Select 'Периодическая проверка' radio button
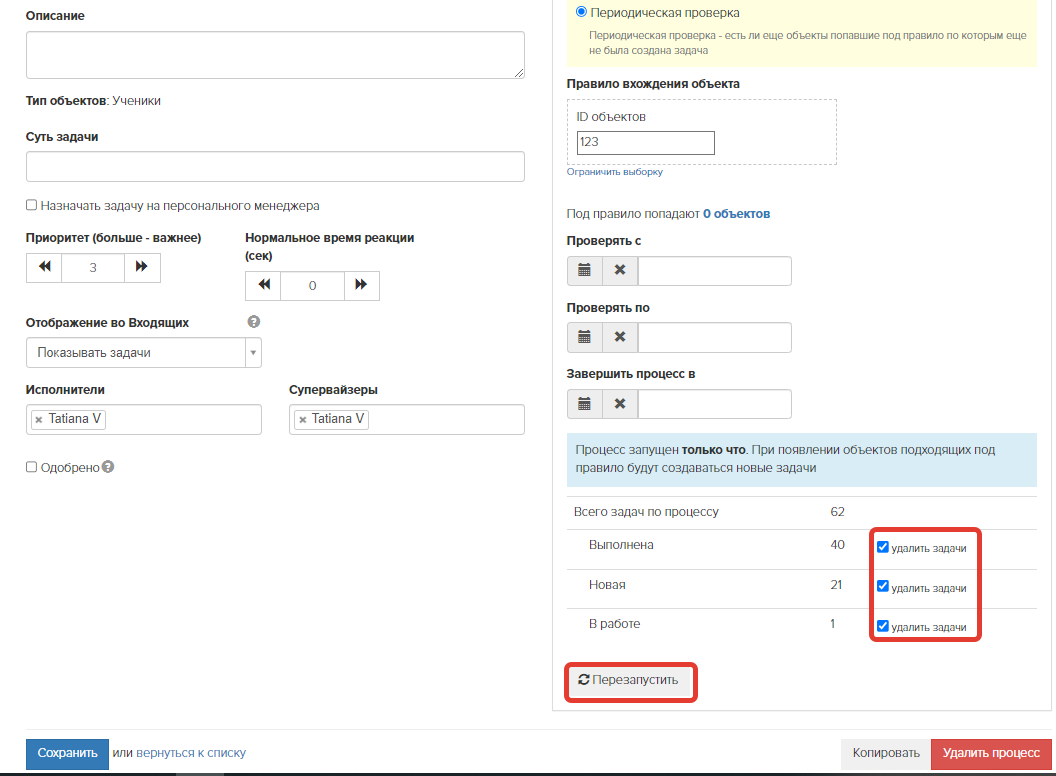The width and height of the screenshot is (1056, 776). tap(581, 13)
